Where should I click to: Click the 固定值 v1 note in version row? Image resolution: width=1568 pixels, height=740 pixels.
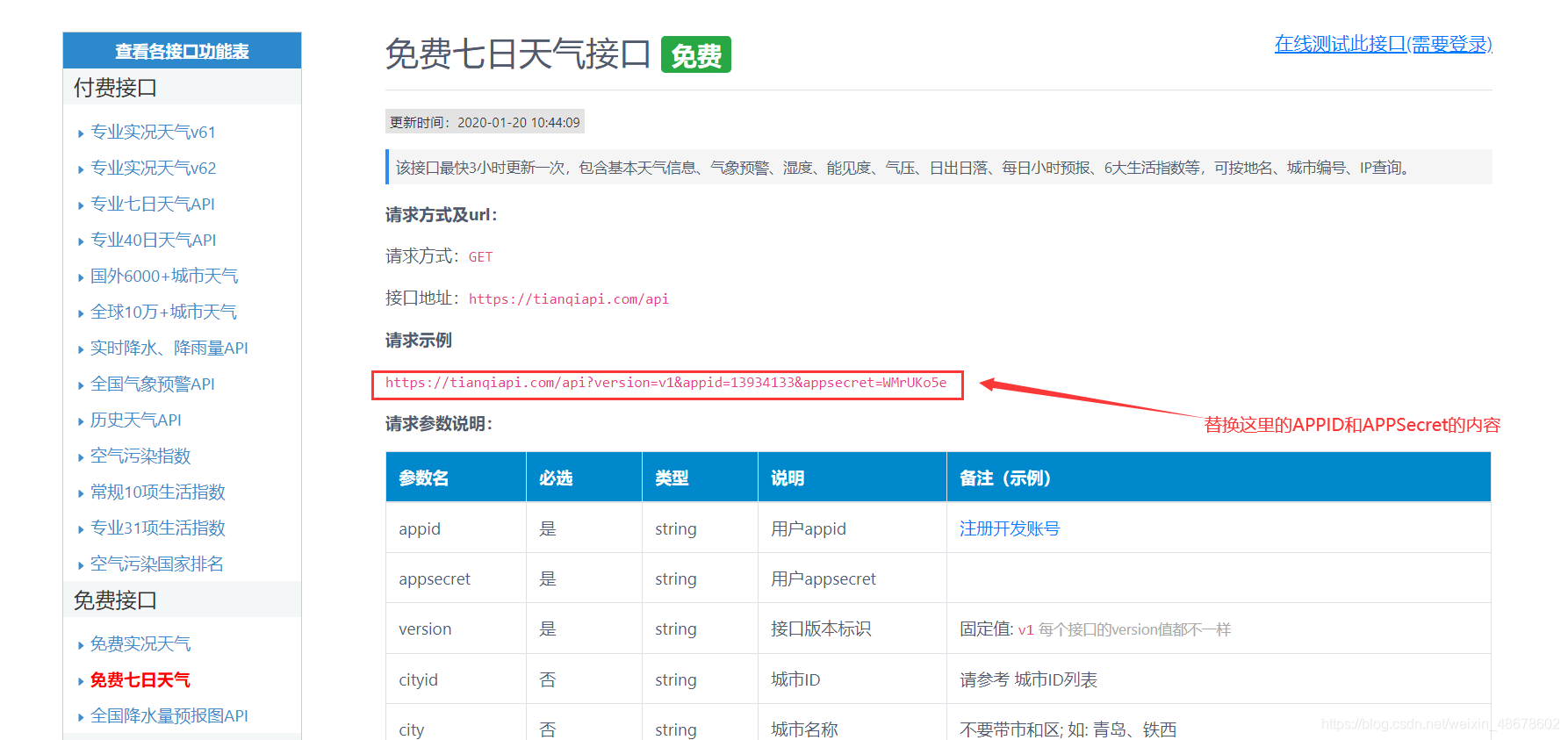[x=1095, y=629]
